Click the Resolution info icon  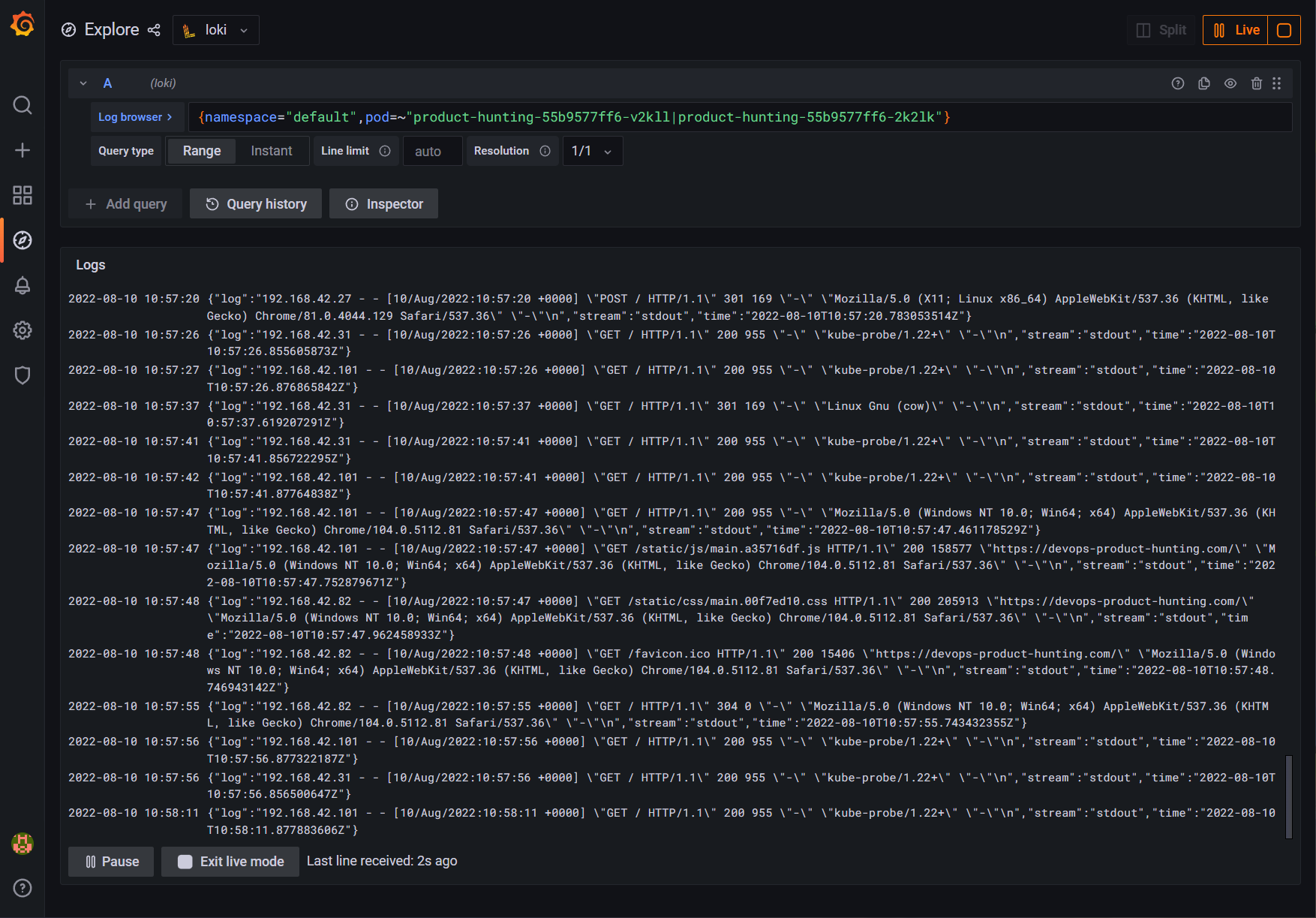tap(545, 151)
